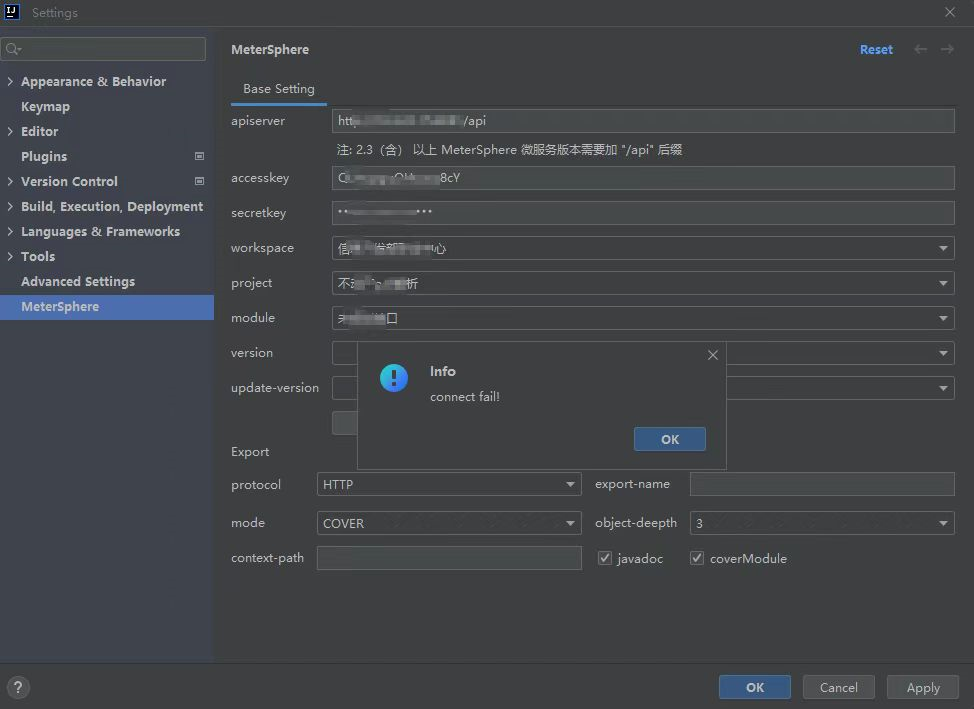The image size is (974, 709).
Task: Navigate forward using the right arrow icon
Action: [x=946, y=49]
